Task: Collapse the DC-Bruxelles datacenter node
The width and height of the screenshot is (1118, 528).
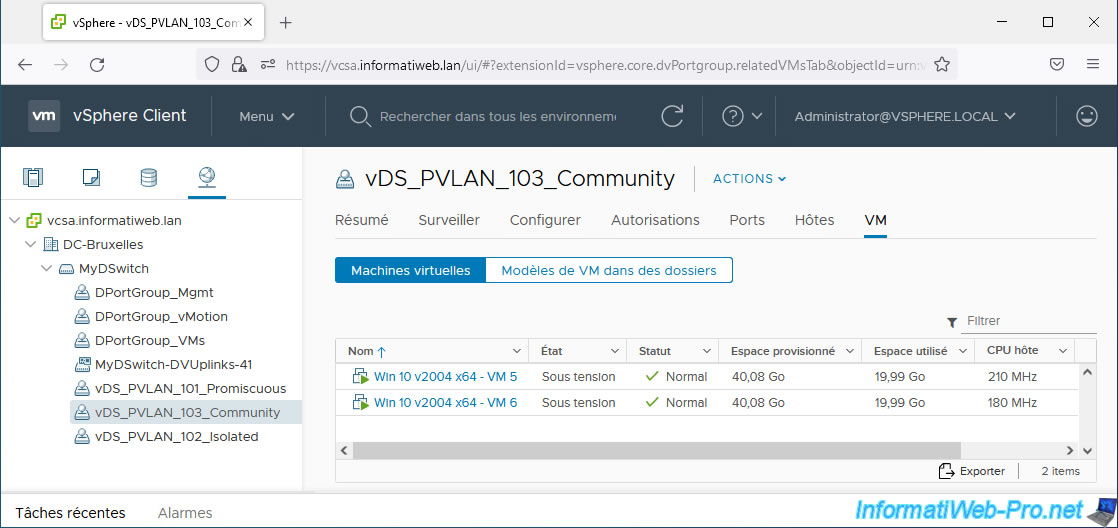Action: pyautogui.click(x=30, y=244)
